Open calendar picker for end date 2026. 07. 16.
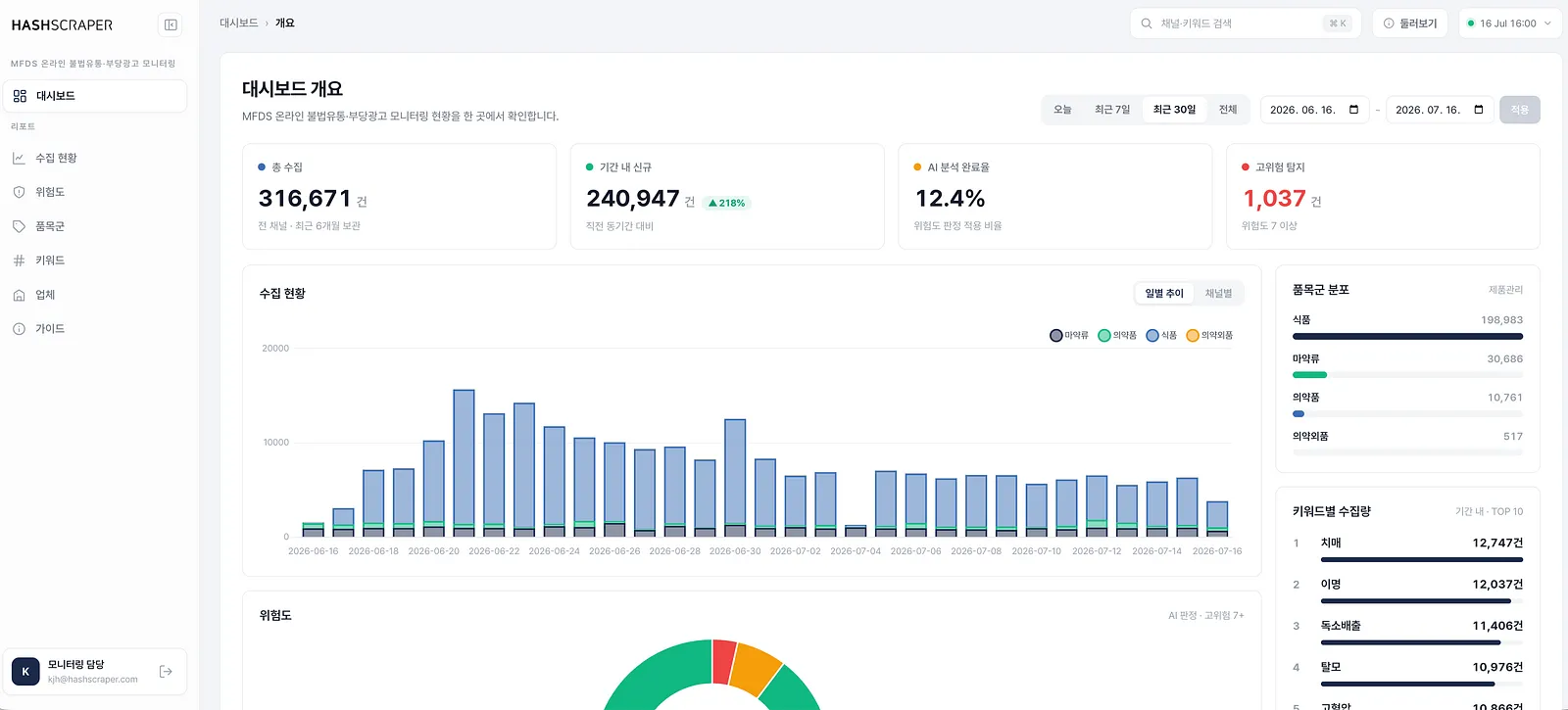Viewport: 1568px width, 710px height. [x=1479, y=110]
